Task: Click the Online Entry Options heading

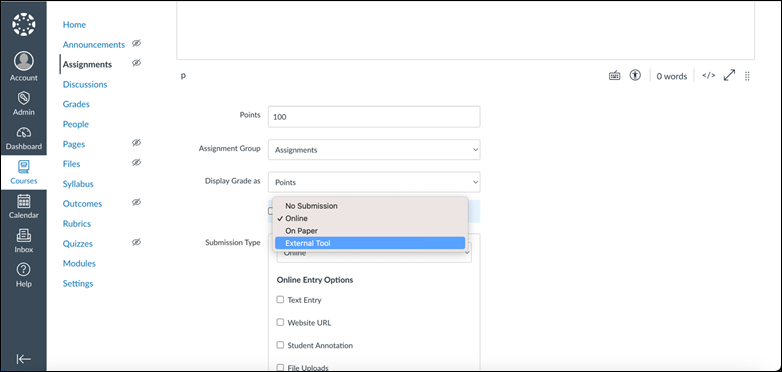Action: [315, 280]
